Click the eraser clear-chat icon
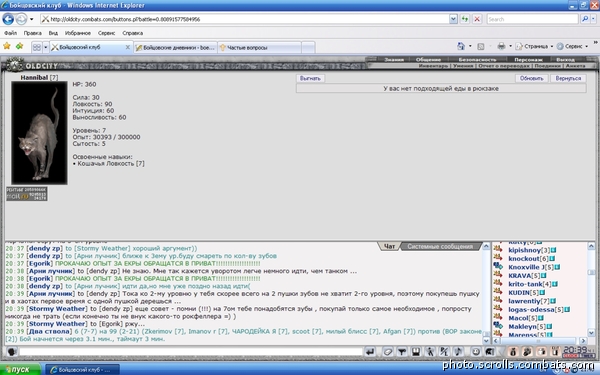The width and height of the screenshot is (600, 375). coord(388,351)
